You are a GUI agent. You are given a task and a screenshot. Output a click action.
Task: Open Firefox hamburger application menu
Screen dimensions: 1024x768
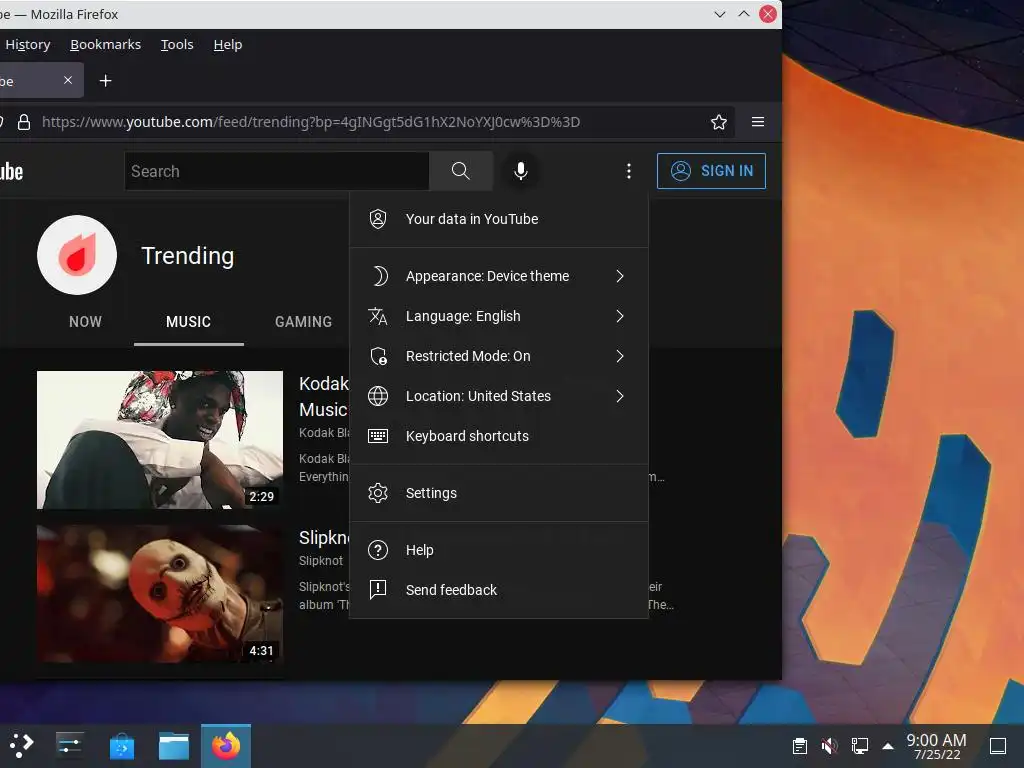[x=758, y=122]
